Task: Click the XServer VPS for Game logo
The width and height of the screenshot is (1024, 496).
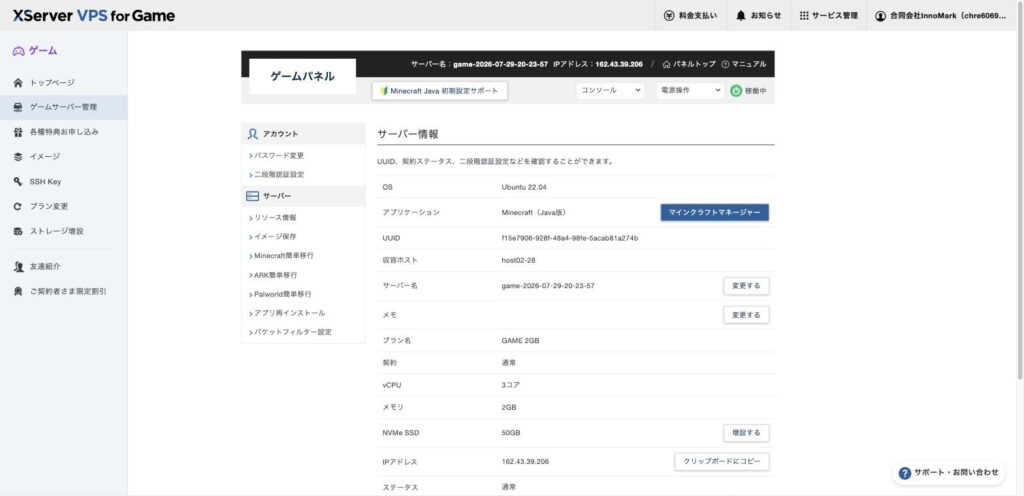Action: pos(93,16)
